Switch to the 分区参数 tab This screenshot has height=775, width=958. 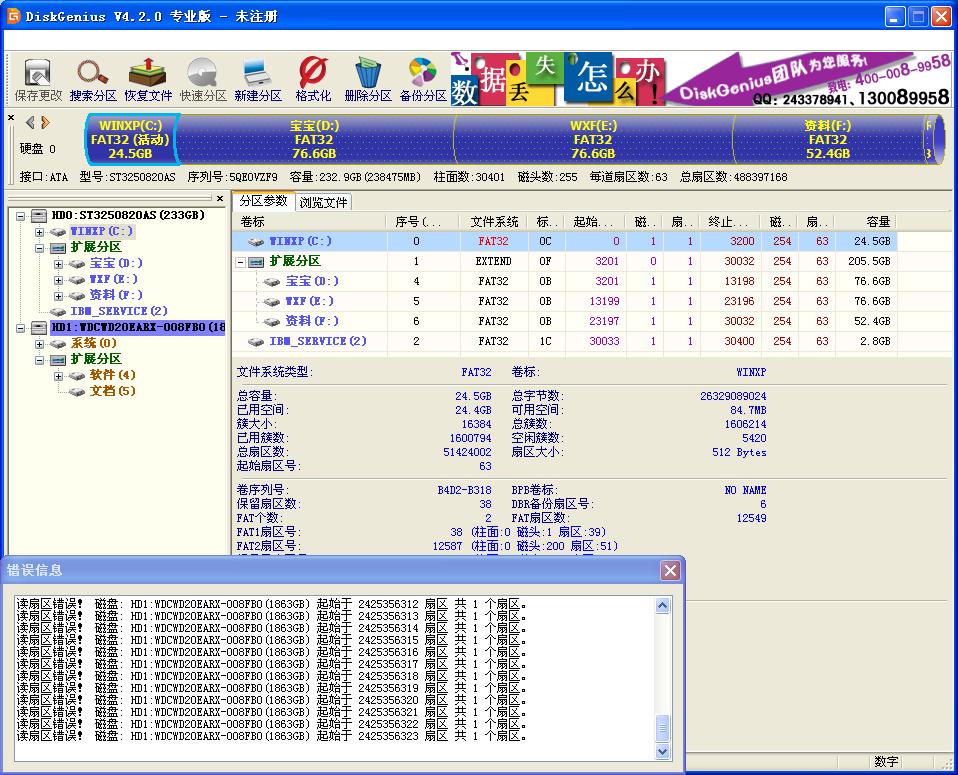click(x=263, y=200)
